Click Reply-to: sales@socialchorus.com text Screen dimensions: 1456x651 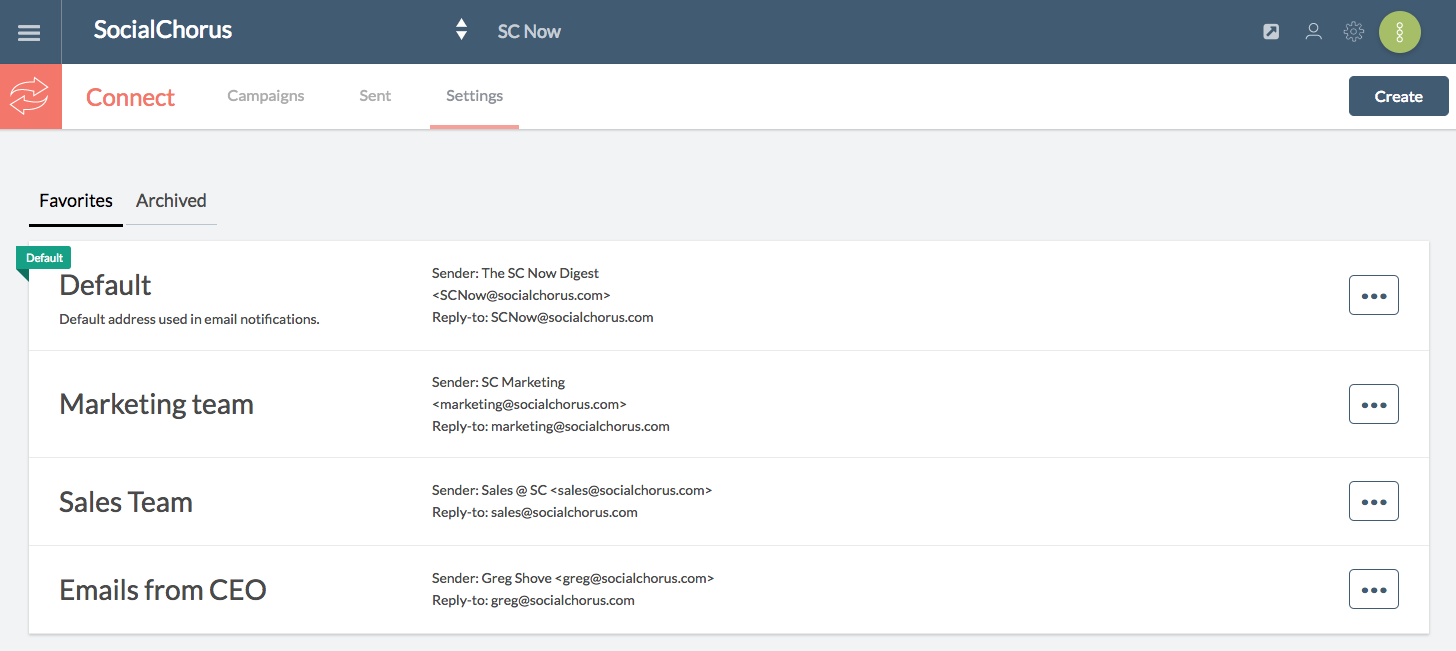[535, 512]
